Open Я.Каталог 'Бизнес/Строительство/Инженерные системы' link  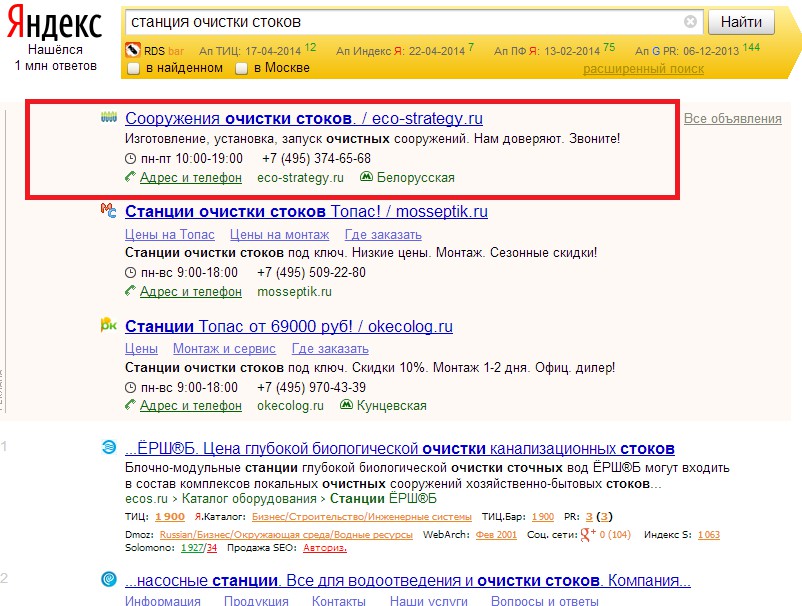coord(362,517)
